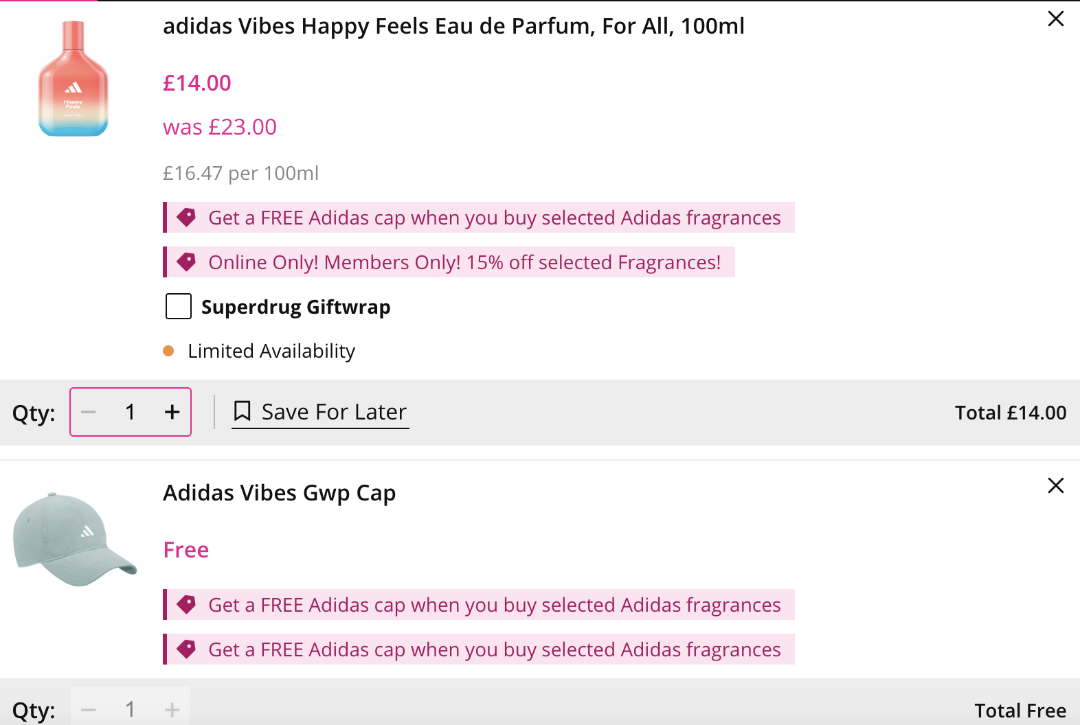1080x725 pixels.
Task: Click the perfume quantity number field
Action: click(x=130, y=412)
